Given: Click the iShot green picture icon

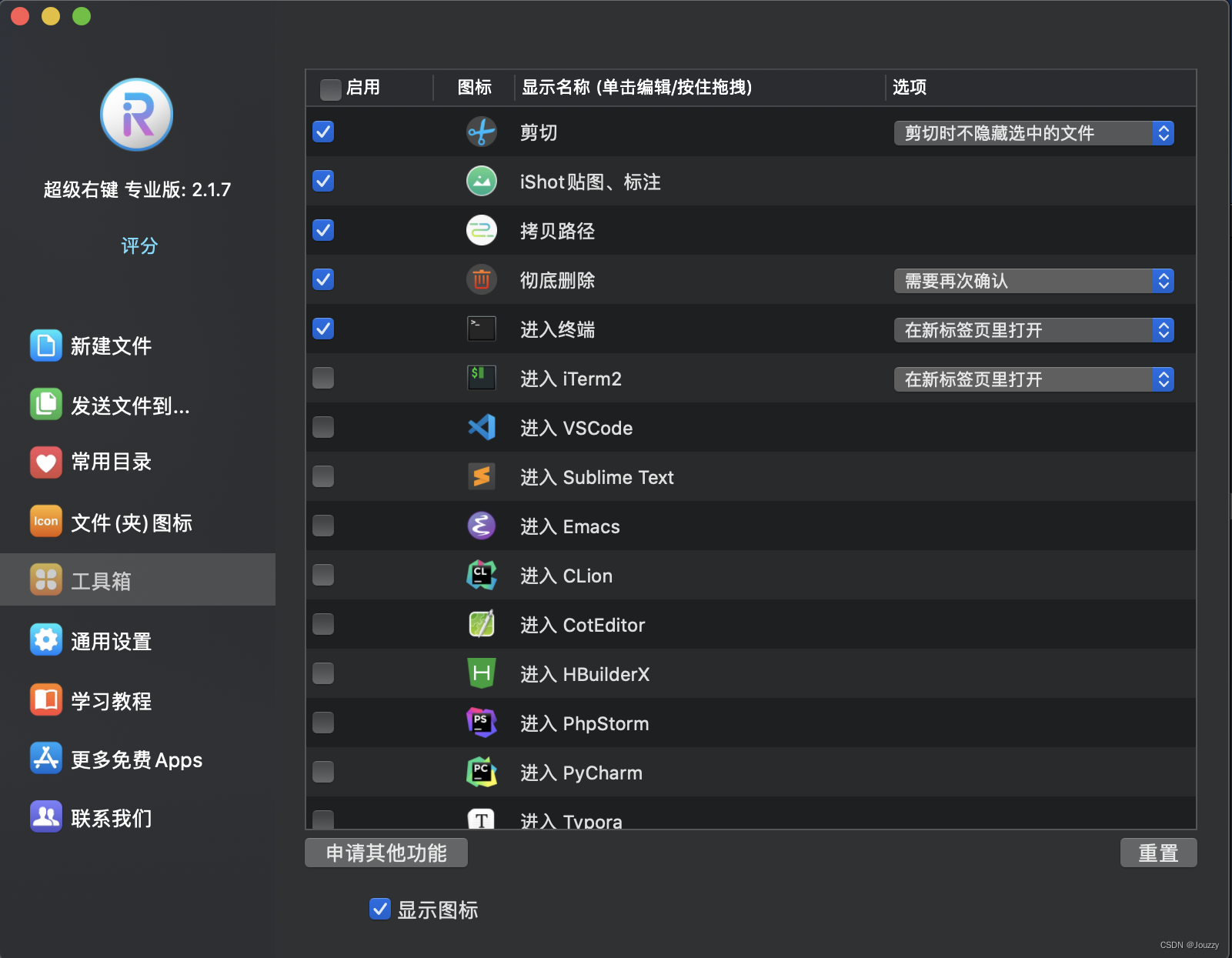Looking at the screenshot, I should 482,181.
